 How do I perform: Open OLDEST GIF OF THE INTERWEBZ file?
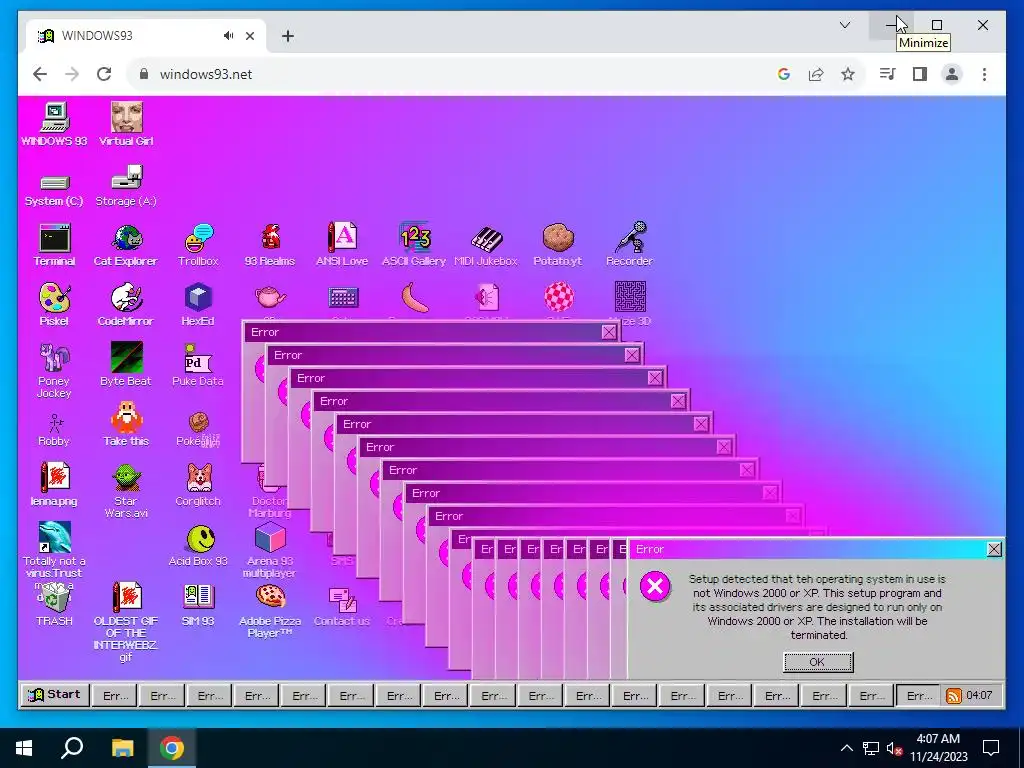click(x=126, y=622)
